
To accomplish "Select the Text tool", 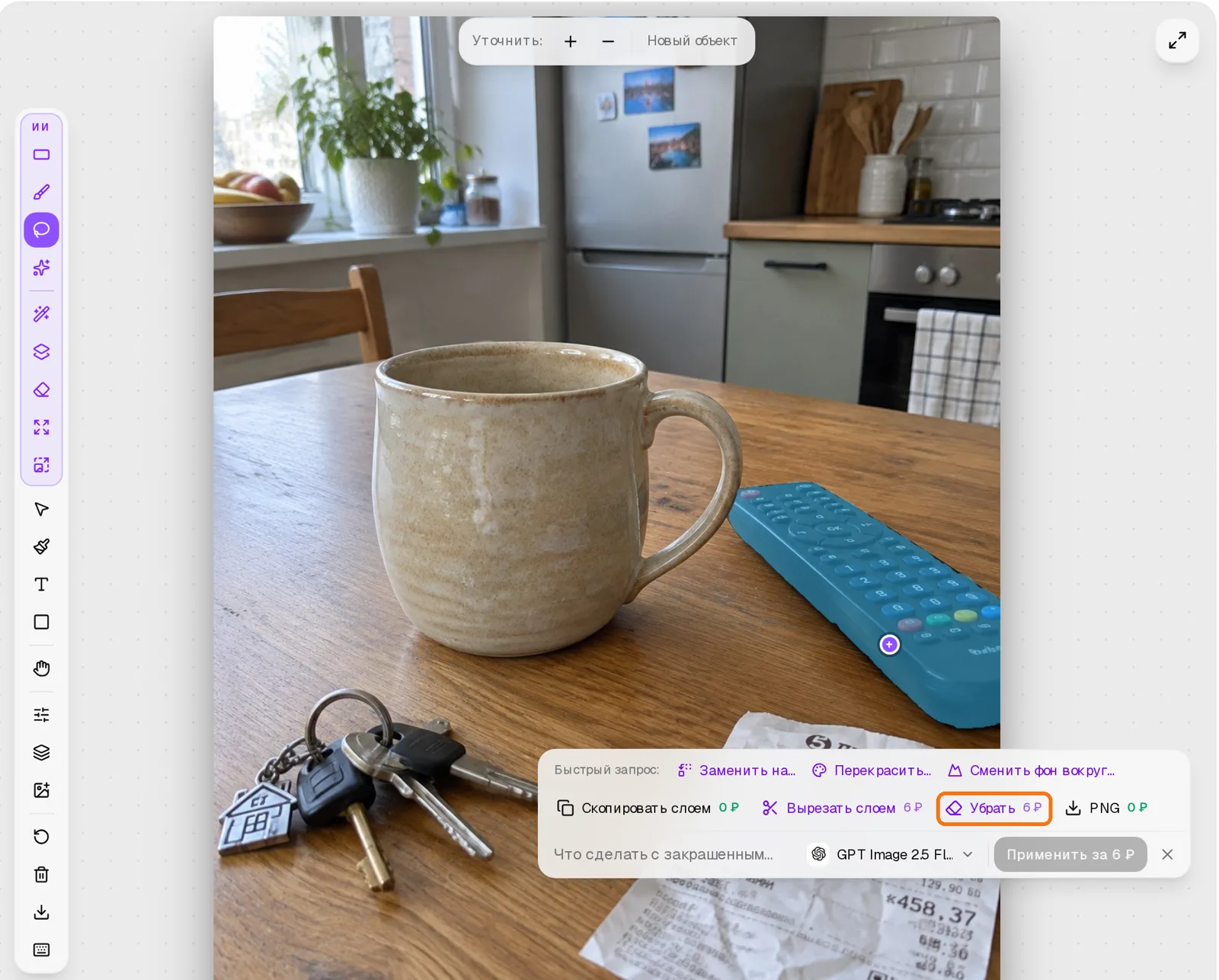I will [x=41, y=584].
